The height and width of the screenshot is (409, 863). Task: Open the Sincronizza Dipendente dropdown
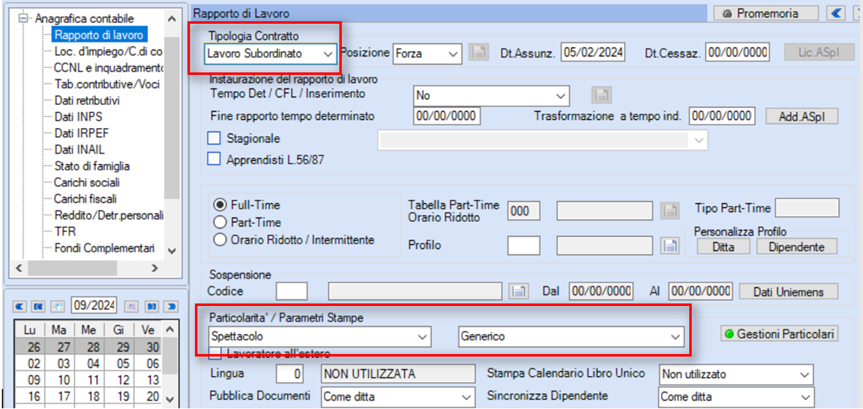point(736,396)
